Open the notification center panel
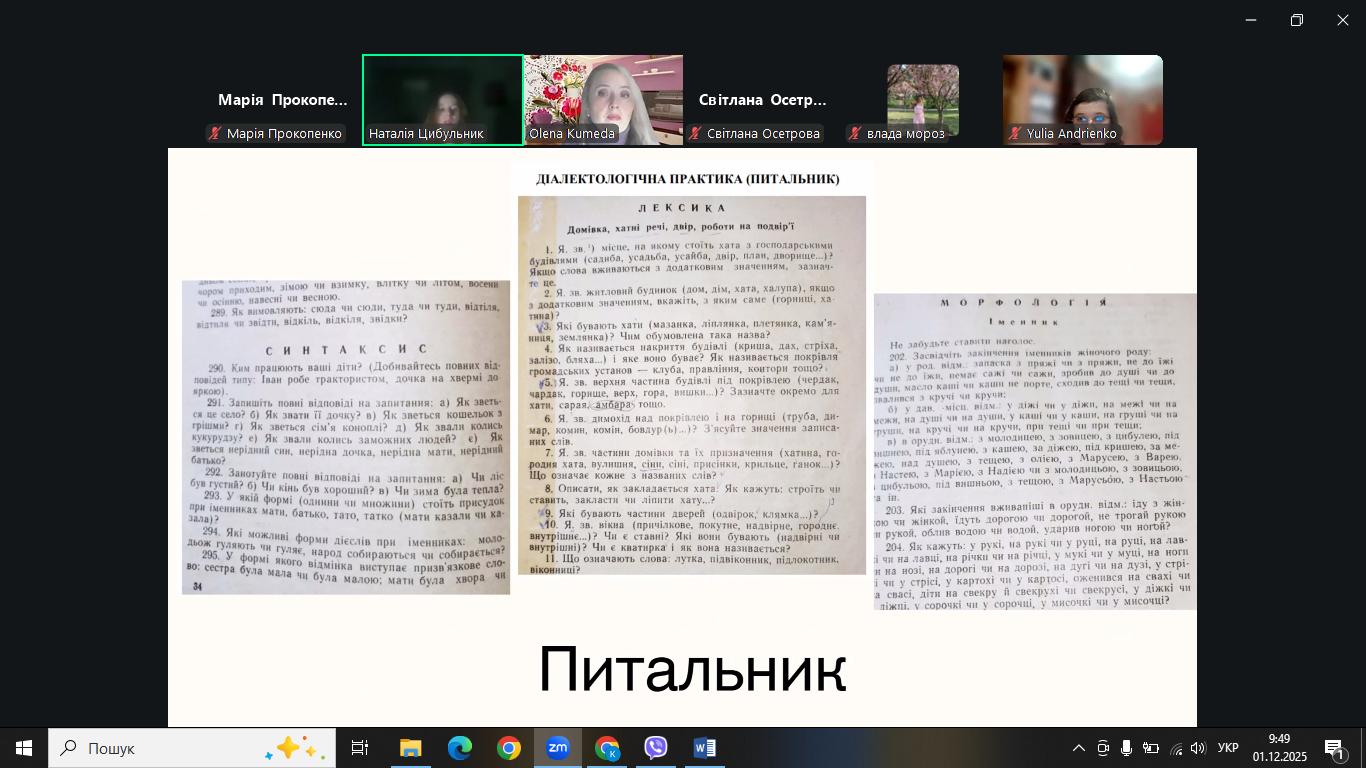The height and width of the screenshot is (768, 1366). tap(1334, 748)
